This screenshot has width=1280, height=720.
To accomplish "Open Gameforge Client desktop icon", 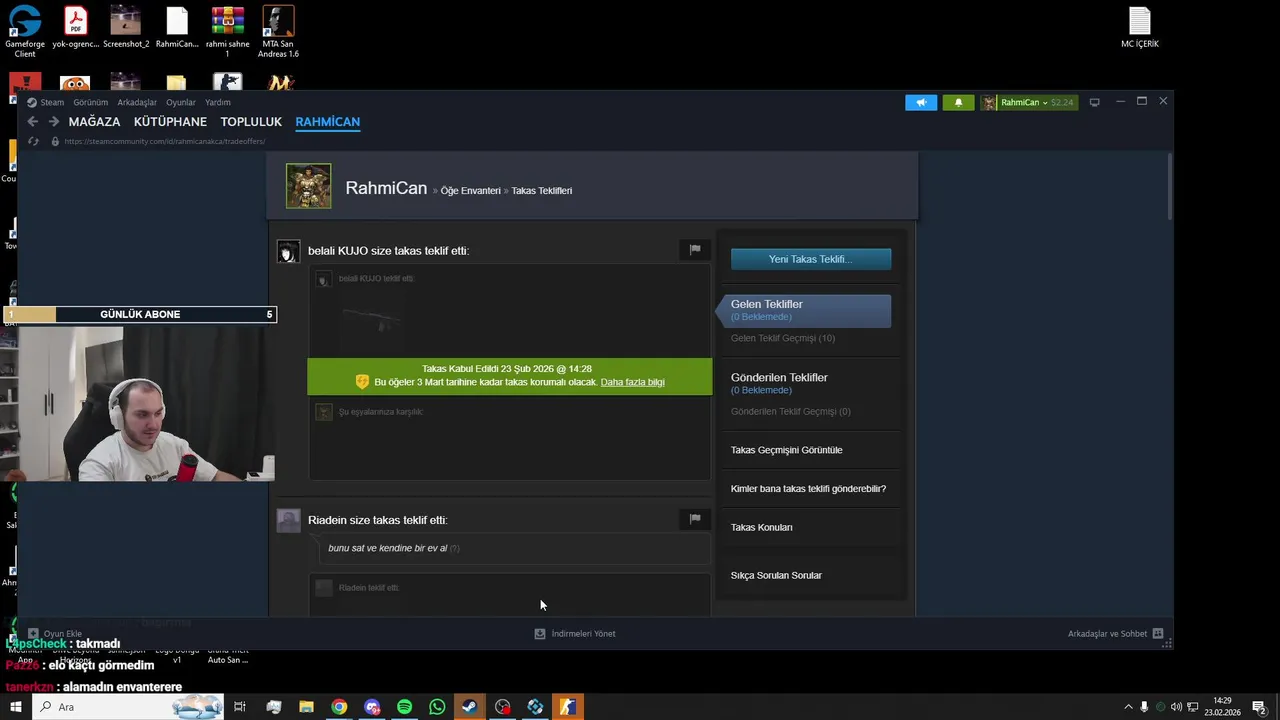I will [x=25, y=32].
